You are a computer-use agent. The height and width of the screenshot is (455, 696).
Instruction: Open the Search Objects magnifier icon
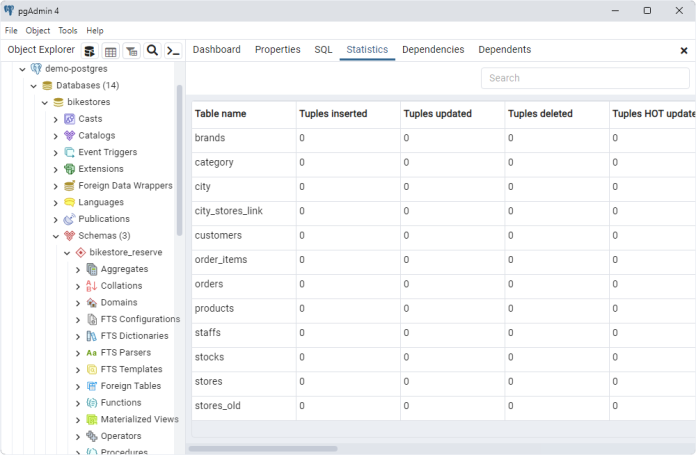(153, 50)
